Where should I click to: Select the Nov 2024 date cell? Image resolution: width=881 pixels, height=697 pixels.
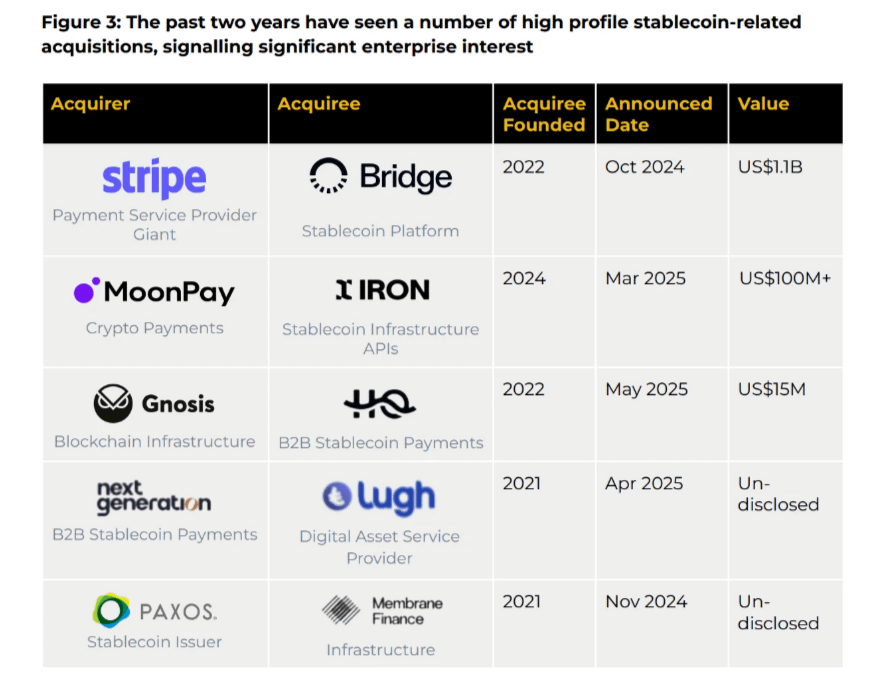click(646, 601)
